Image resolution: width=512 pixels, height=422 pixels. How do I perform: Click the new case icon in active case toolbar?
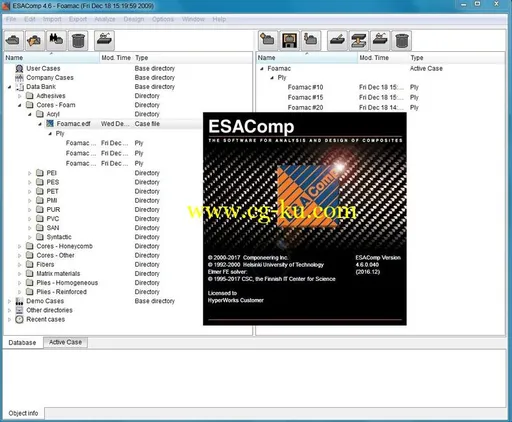tap(268, 40)
